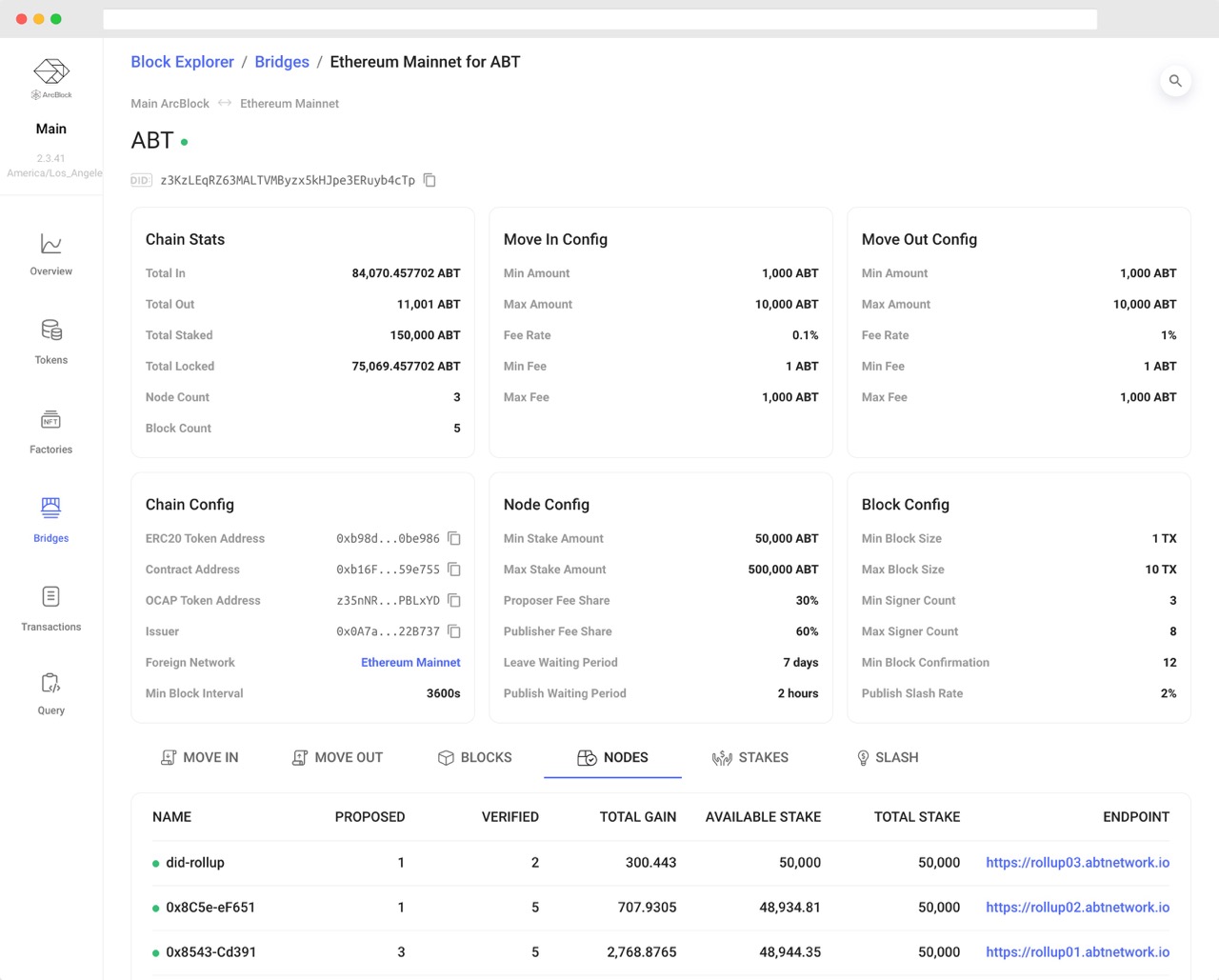The width and height of the screenshot is (1219, 980).
Task: Select the STAKES tab
Action: [750, 757]
